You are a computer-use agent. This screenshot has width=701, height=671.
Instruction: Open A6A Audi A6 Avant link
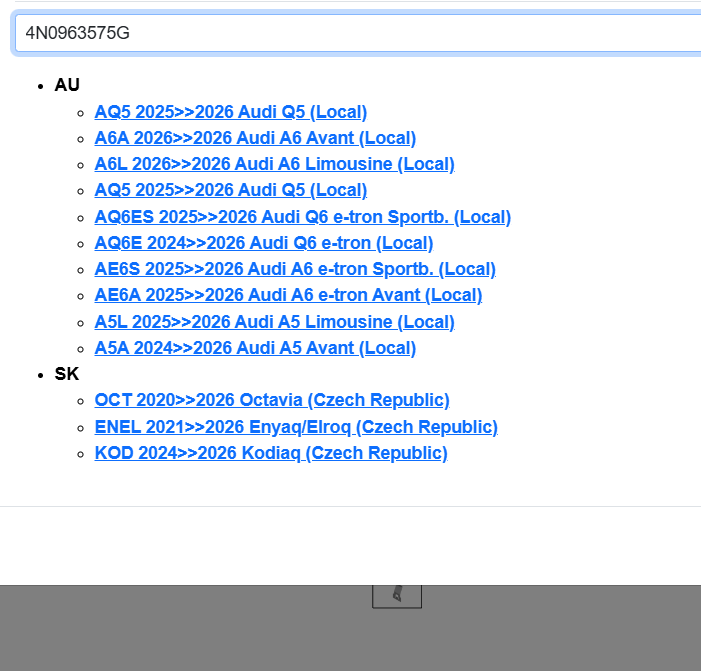(255, 138)
